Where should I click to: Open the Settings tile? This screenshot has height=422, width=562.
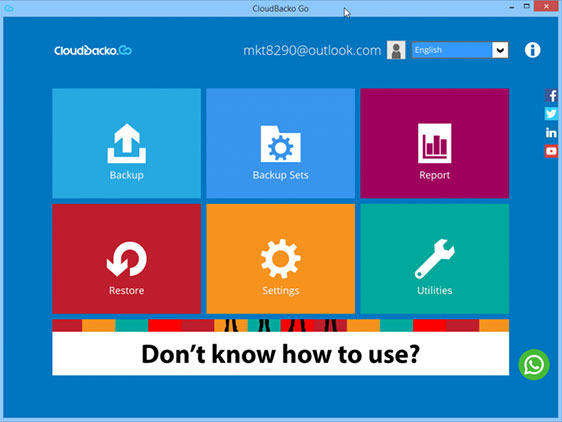pos(281,259)
